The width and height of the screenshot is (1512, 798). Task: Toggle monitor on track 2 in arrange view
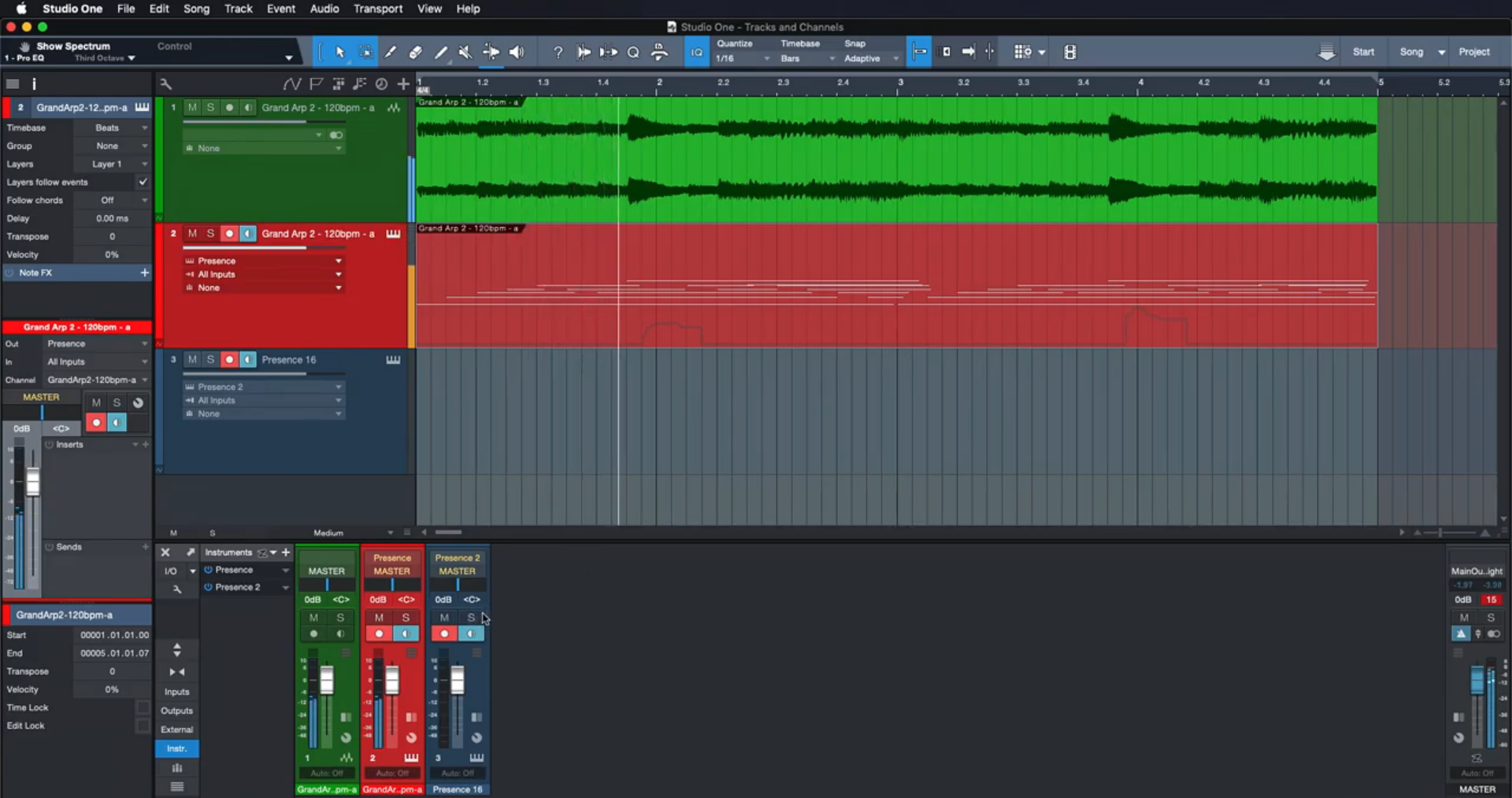pos(248,233)
